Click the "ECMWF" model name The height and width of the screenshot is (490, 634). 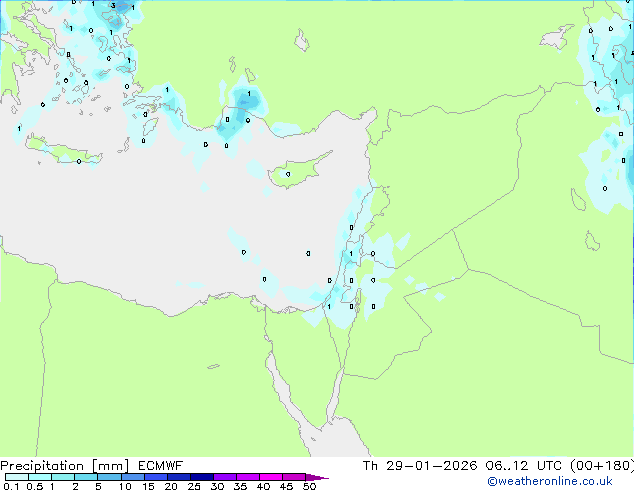161,466
